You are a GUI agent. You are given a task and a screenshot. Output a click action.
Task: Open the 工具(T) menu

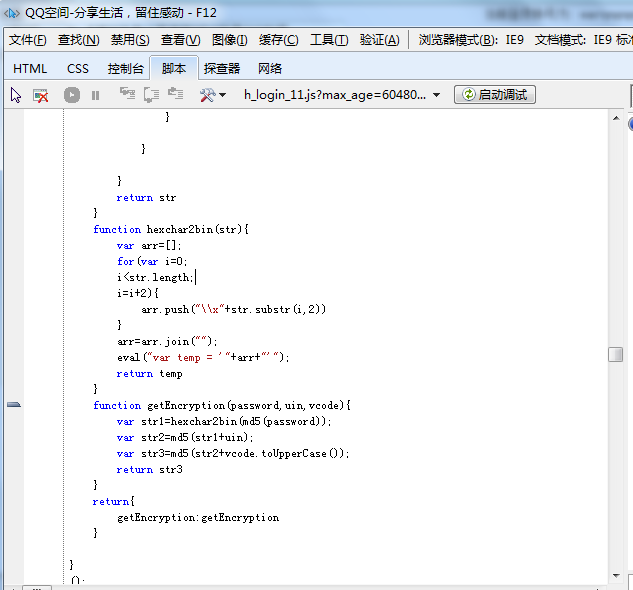point(329,40)
